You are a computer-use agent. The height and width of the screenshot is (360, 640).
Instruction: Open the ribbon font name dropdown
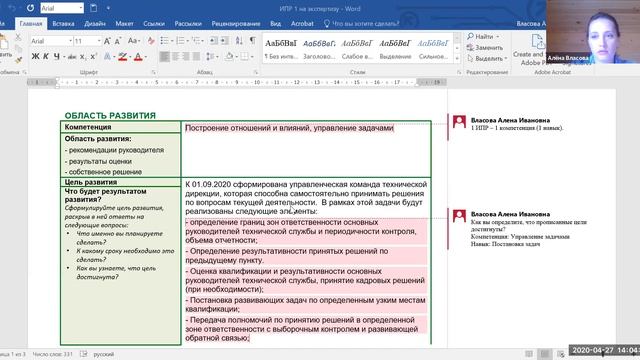tap(70, 41)
